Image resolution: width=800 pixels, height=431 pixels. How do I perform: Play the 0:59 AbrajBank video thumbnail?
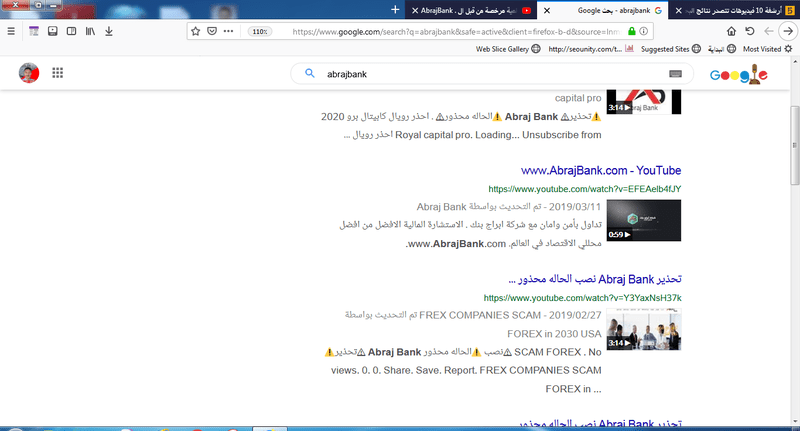[x=643, y=220]
